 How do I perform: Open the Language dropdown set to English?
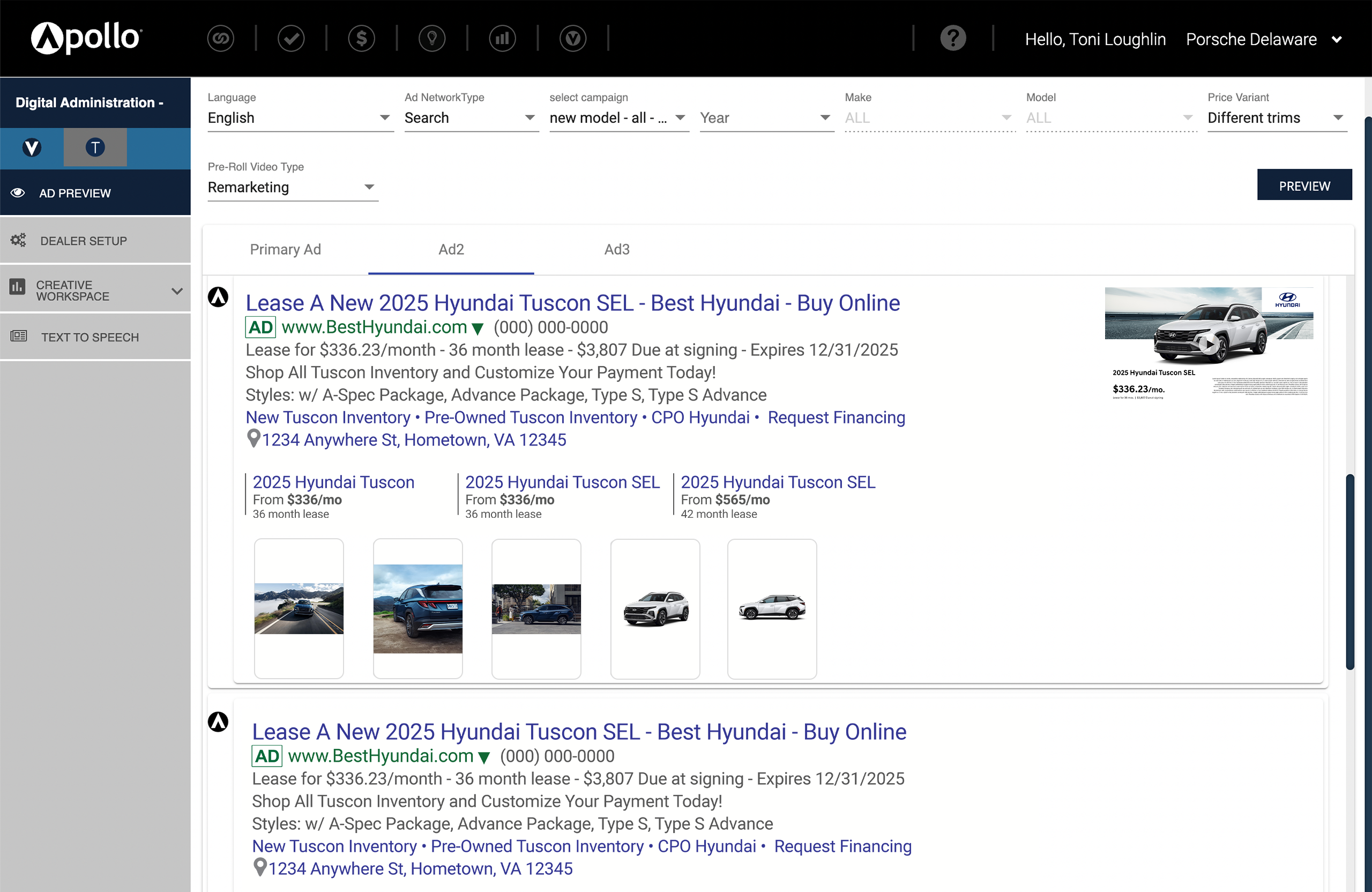click(300, 117)
